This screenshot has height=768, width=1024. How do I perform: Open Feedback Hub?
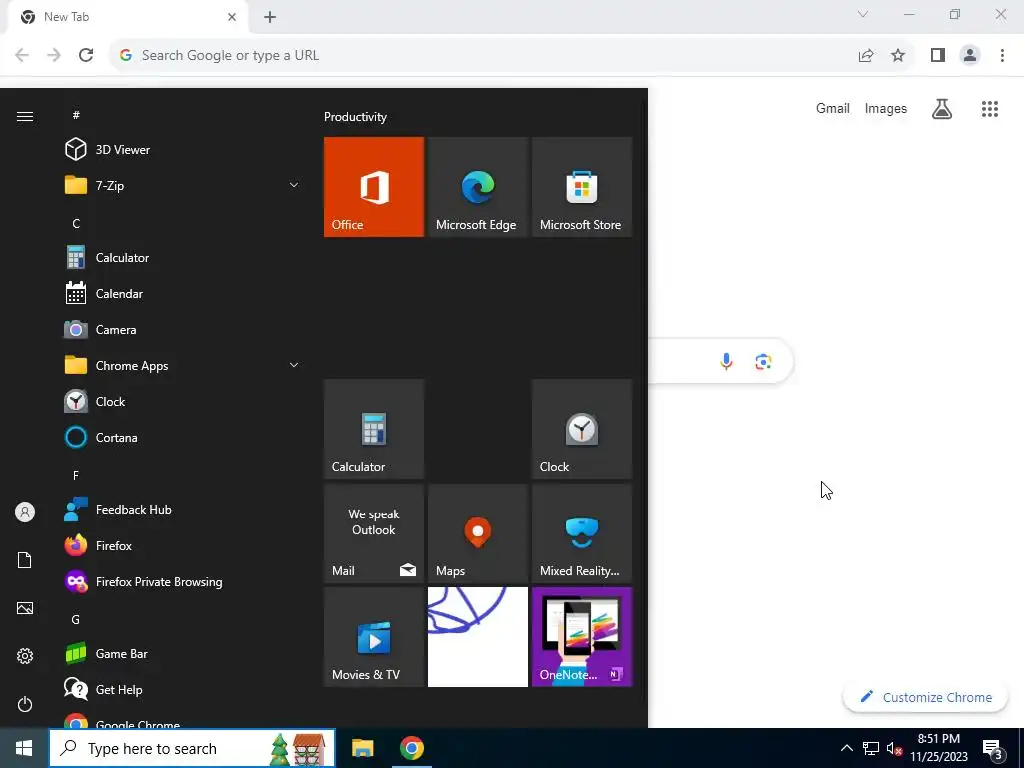click(183, 509)
